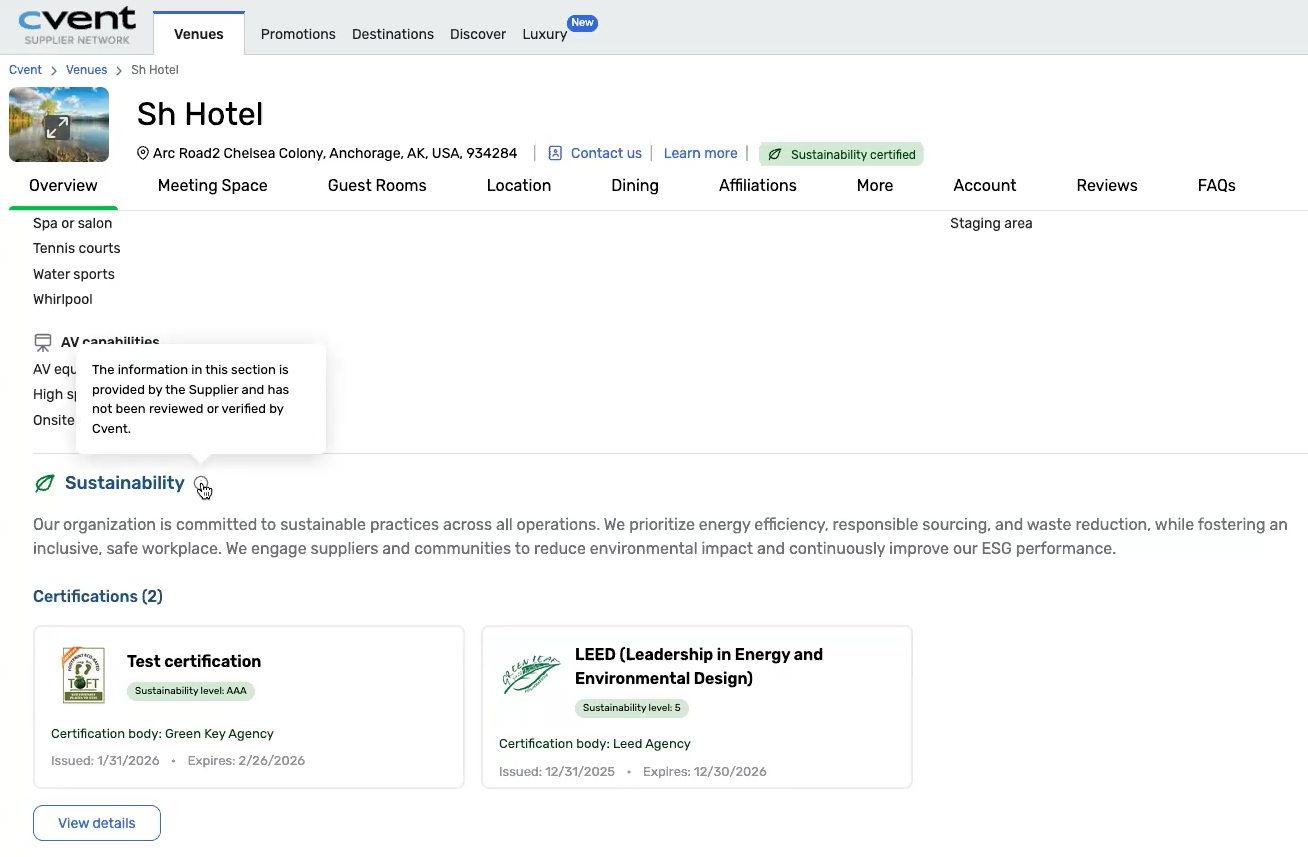Click the Cvent Supplier Network logo

click(x=77, y=26)
